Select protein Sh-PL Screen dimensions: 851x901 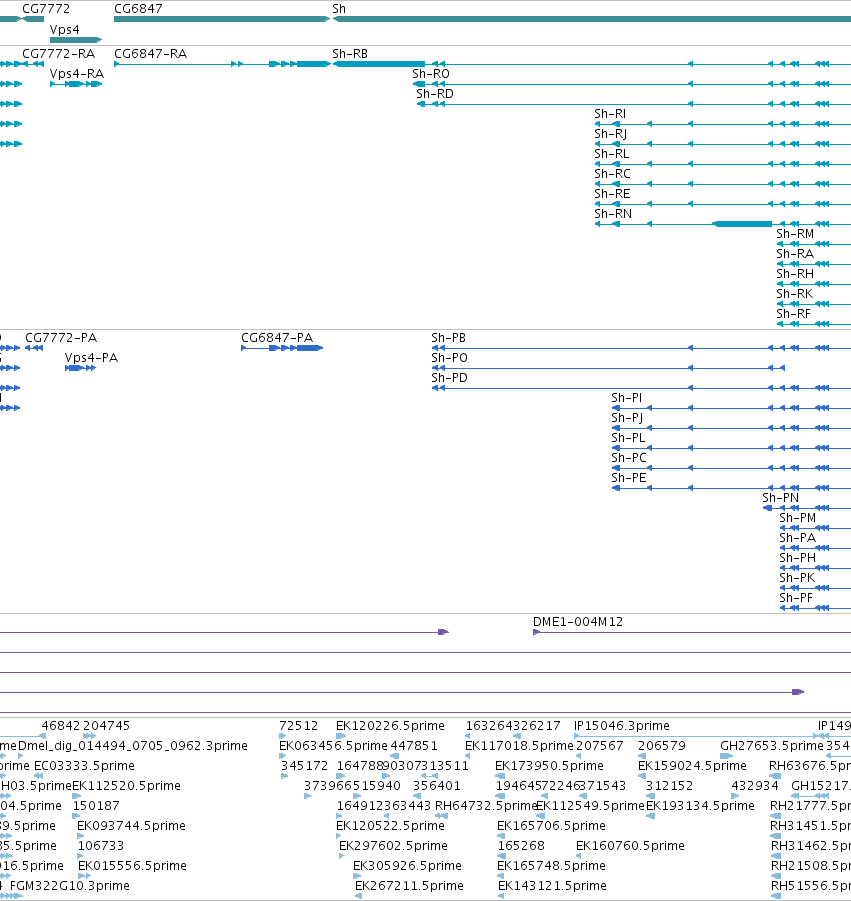point(628,438)
